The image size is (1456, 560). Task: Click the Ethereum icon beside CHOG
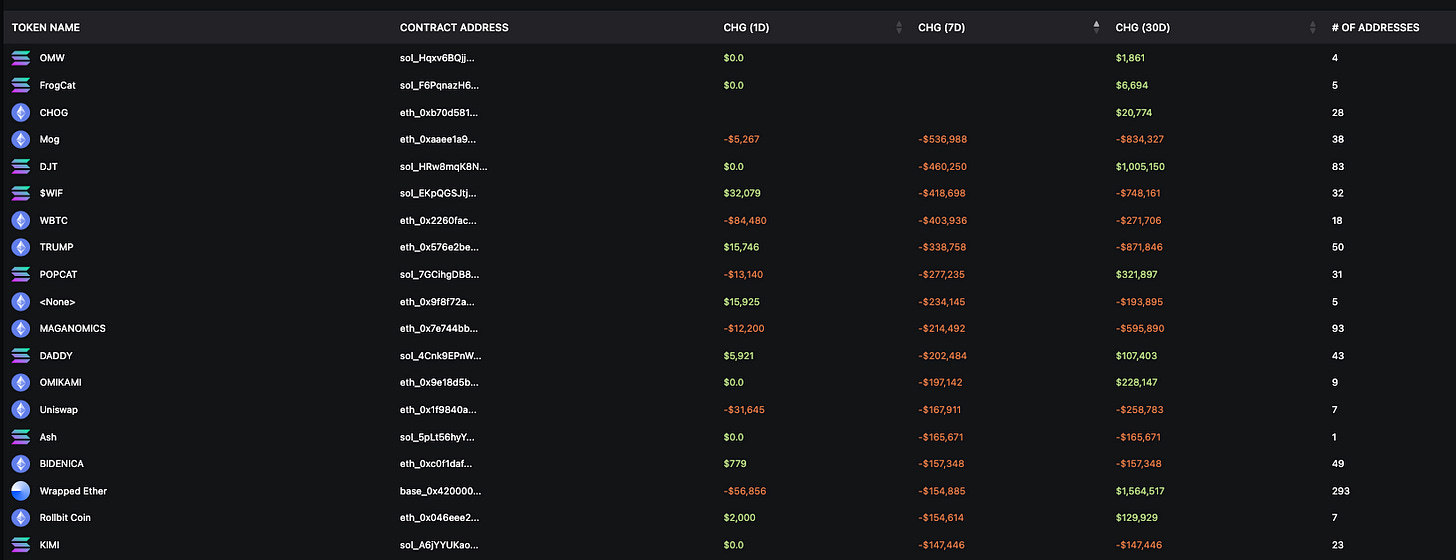point(21,112)
